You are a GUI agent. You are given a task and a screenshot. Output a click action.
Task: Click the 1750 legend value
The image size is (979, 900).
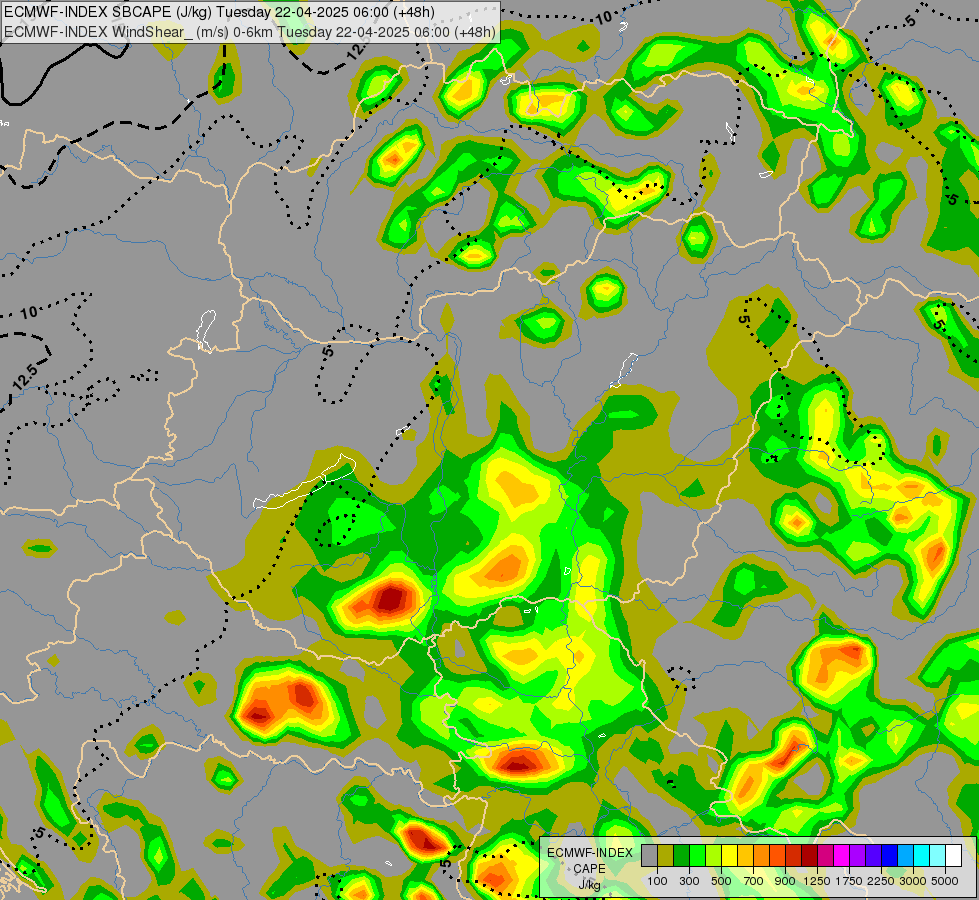[x=849, y=881]
